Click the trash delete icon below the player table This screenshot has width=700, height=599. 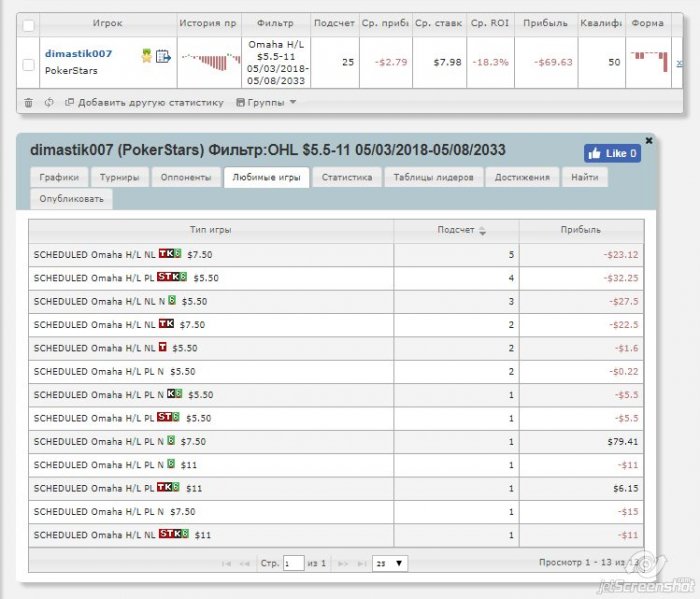click(x=29, y=103)
